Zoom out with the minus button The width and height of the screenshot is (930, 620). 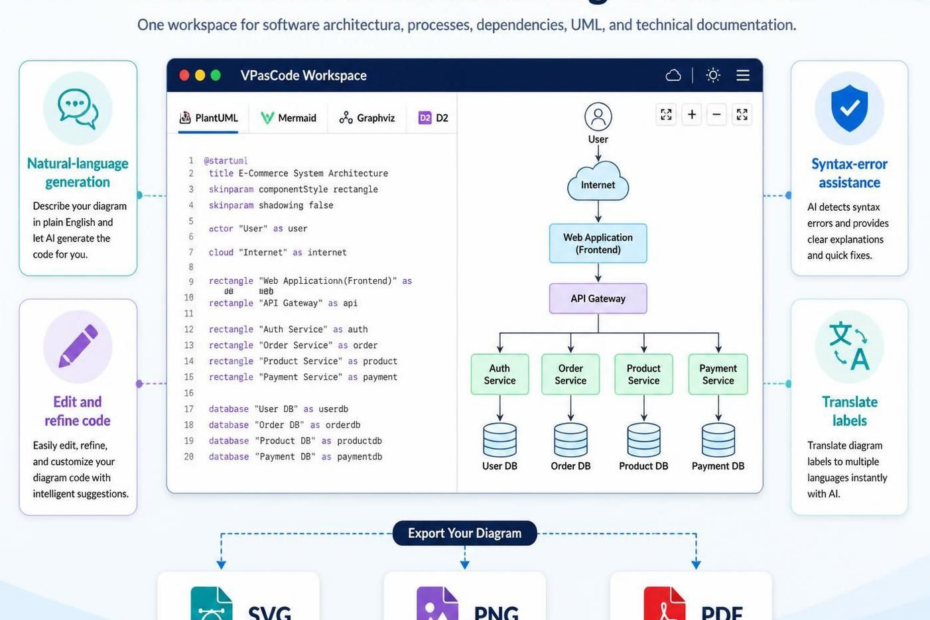(x=716, y=115)
